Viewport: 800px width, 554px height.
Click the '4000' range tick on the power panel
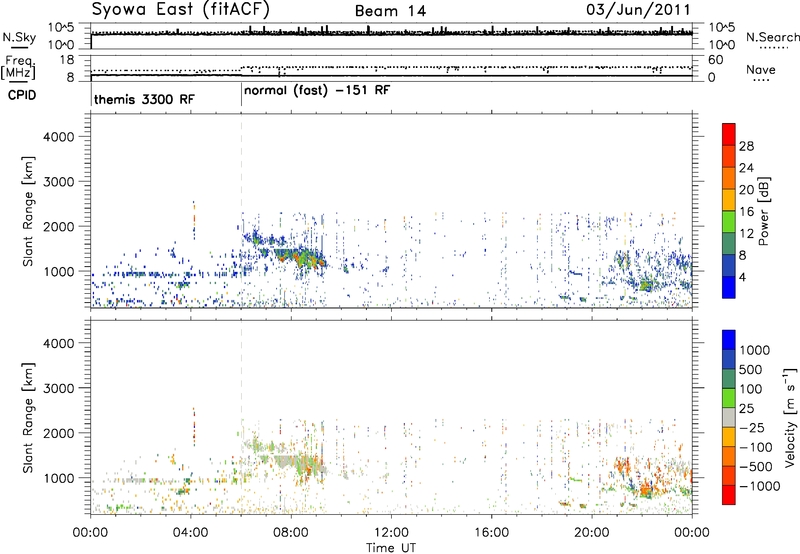(x=58, y=137)
